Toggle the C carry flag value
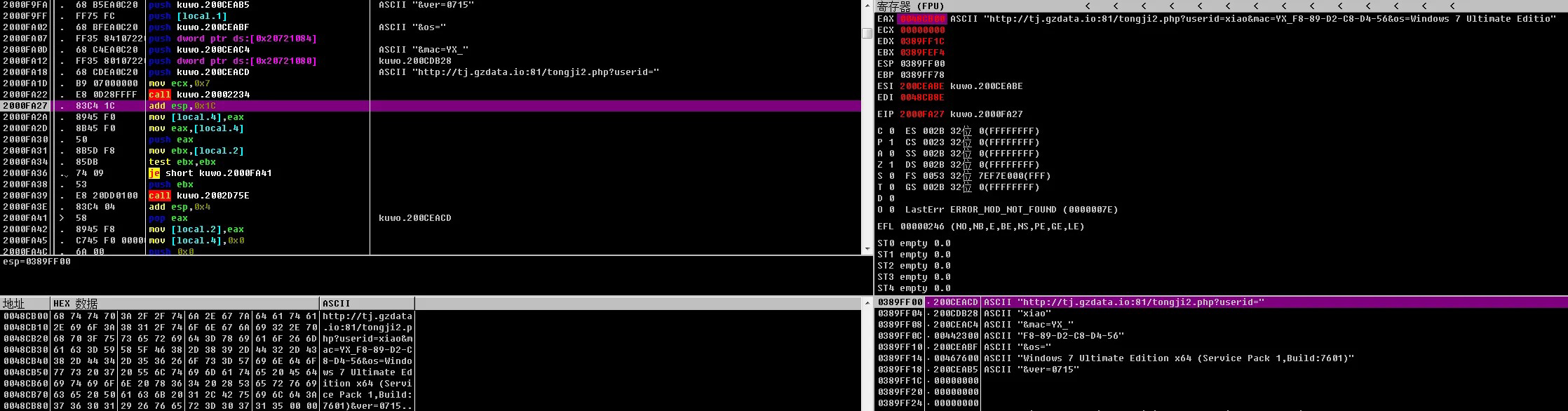 (892, 131)
